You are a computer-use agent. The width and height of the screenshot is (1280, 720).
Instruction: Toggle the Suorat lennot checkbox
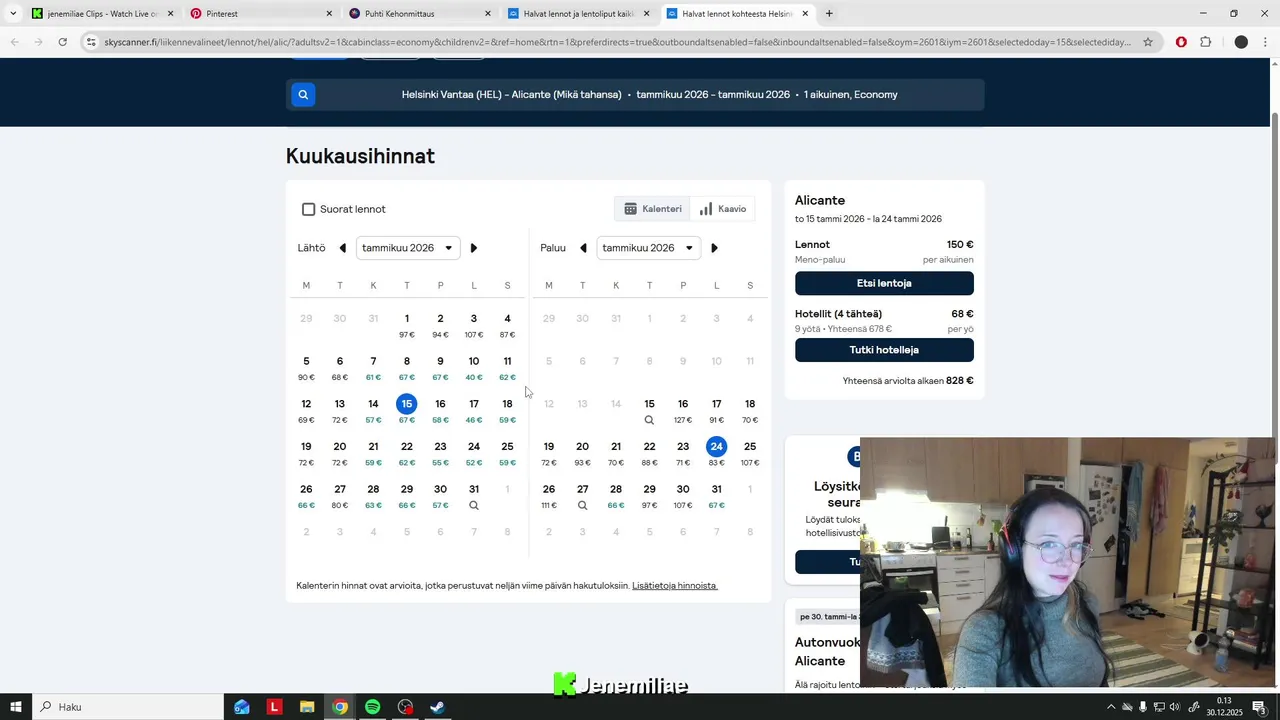[x=308, y=209]
